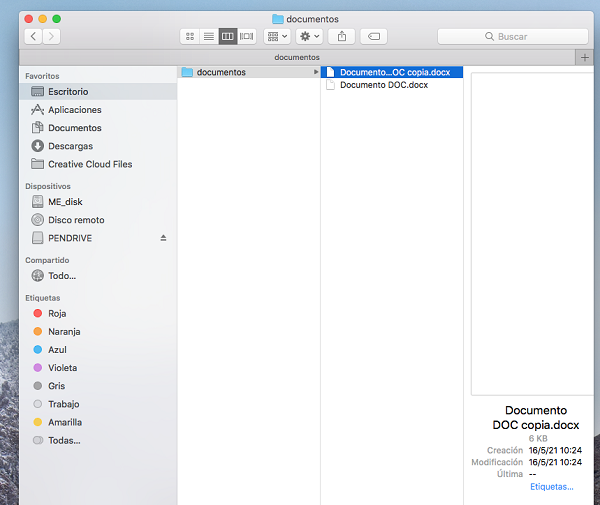This screenshot has width=600, height=505.
Task: Go forward to next folder
Action: tap(51, 36)
